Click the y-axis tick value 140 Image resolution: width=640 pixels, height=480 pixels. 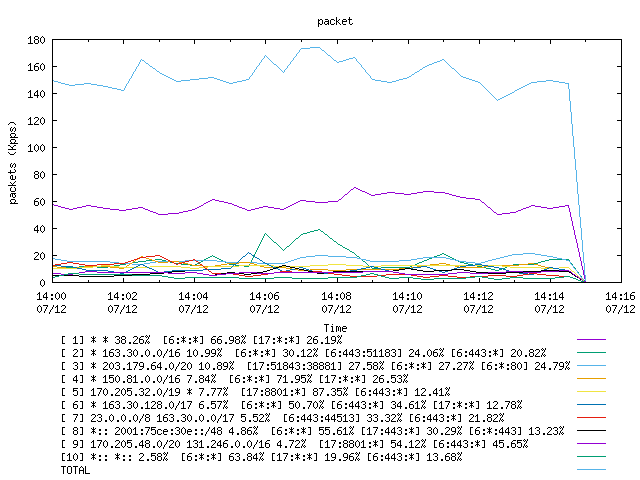tap(36, 94)
